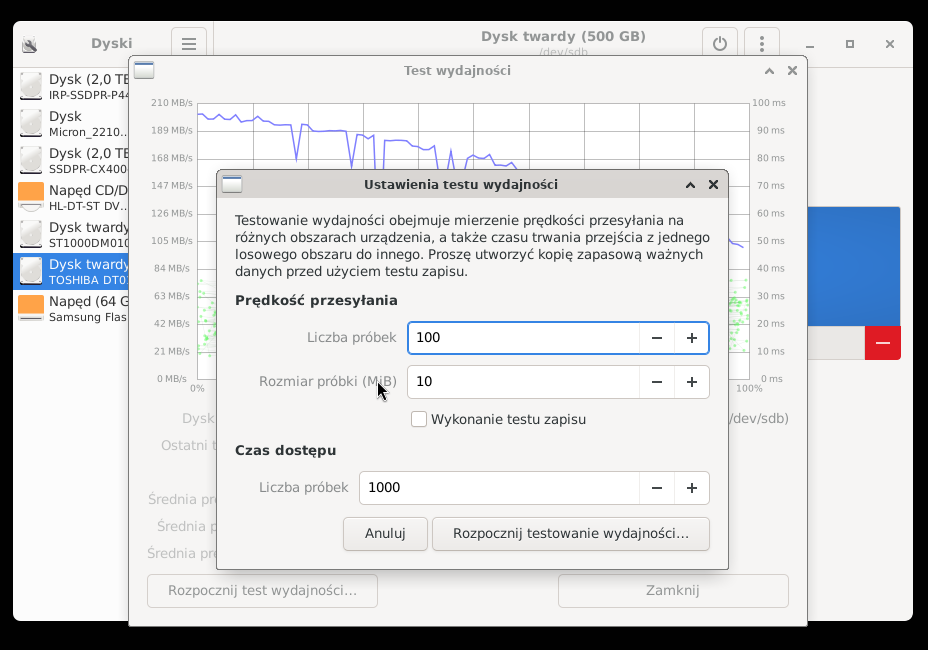The height and width of the screenshot is (650, 928).
Task: Click the Rozmiar próbki field showing 10
Action: (524, 382)
